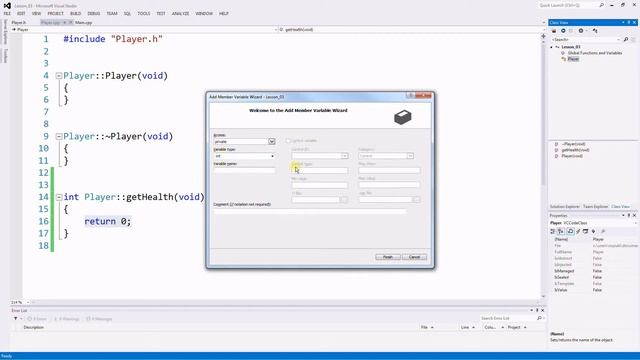Toggle the Control variable checkbox in wizard
640x360 pixels.
click(288, 141)
